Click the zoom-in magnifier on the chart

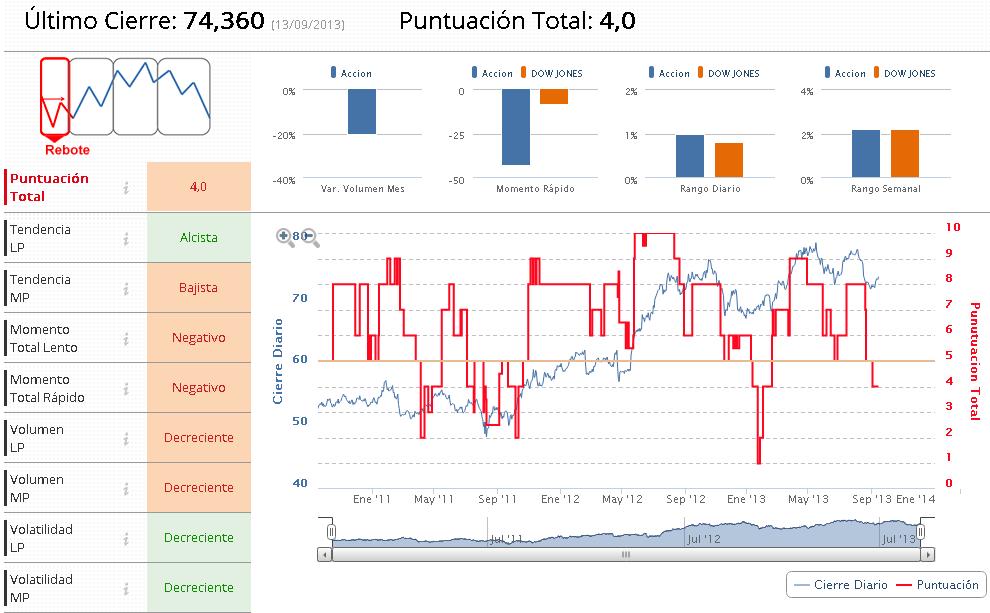[285, 237]
